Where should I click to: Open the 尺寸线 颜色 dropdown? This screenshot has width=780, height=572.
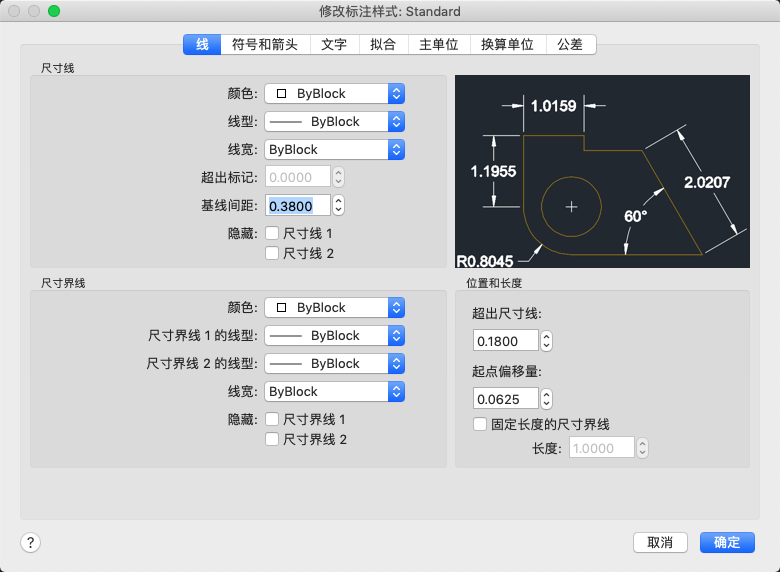point(334,94)
